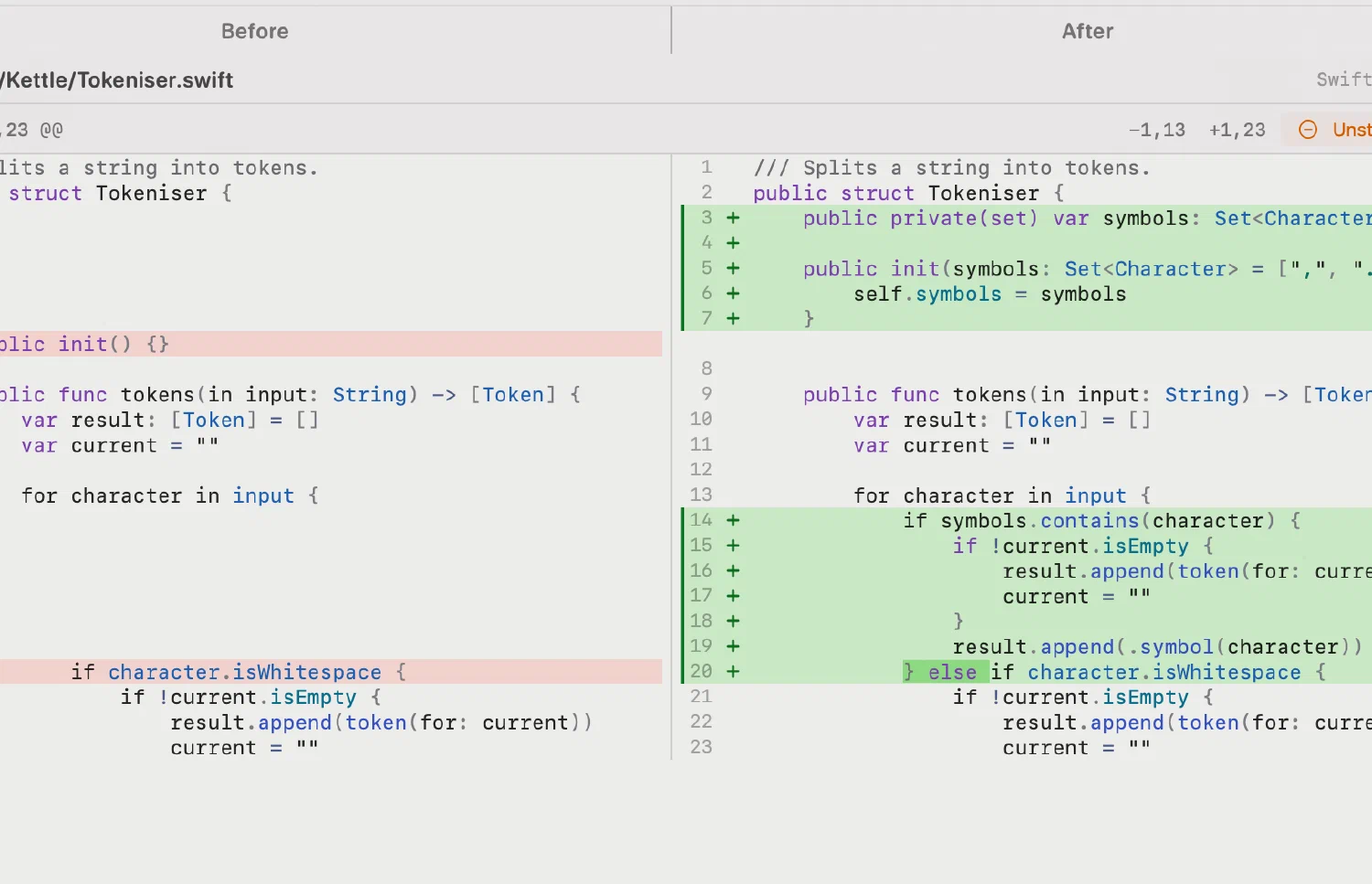
Task: Click the +1,23 added-lines range
Action: coord(1237,130)
